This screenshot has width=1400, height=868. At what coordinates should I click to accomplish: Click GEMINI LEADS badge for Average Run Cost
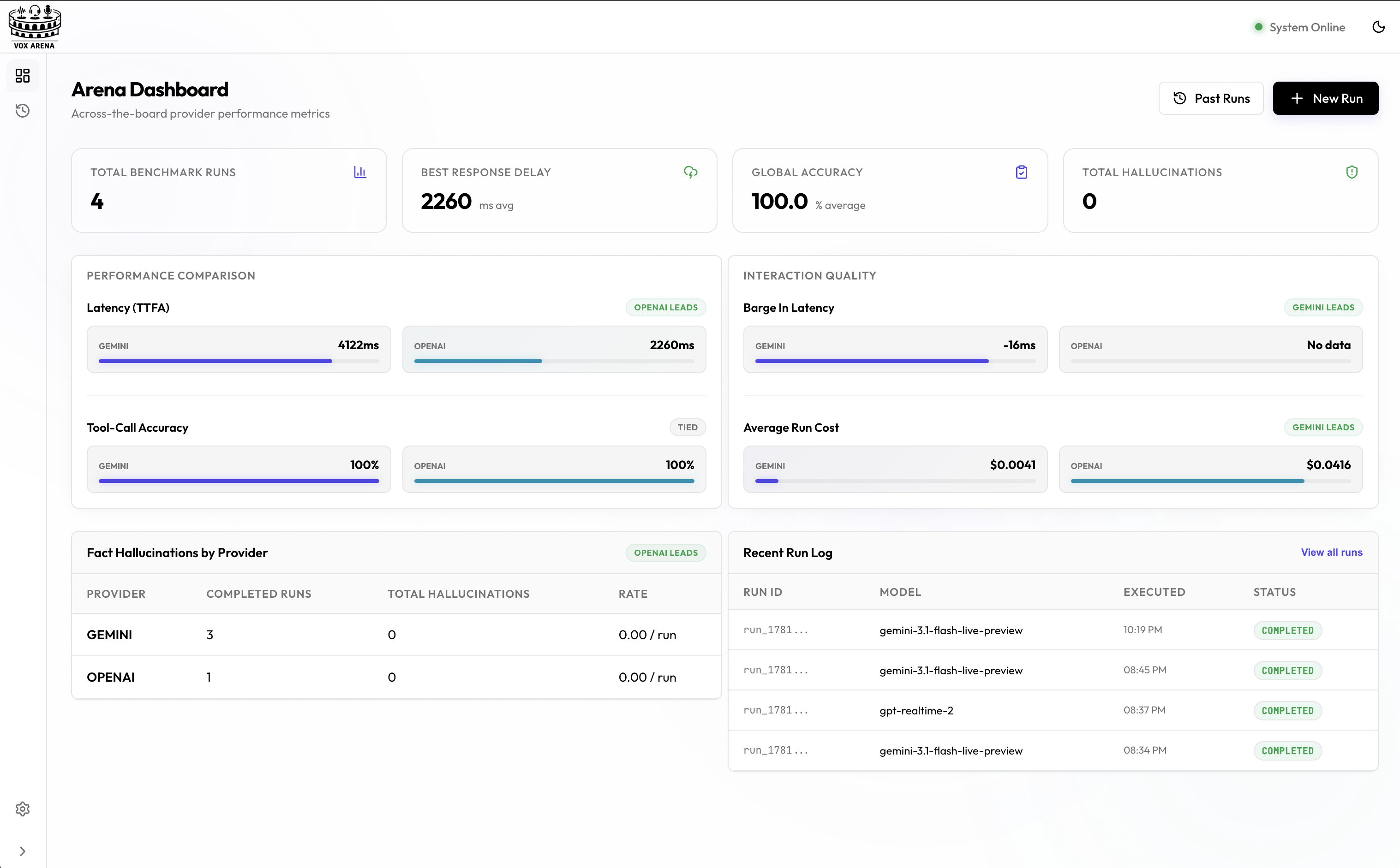point(1323,427)
